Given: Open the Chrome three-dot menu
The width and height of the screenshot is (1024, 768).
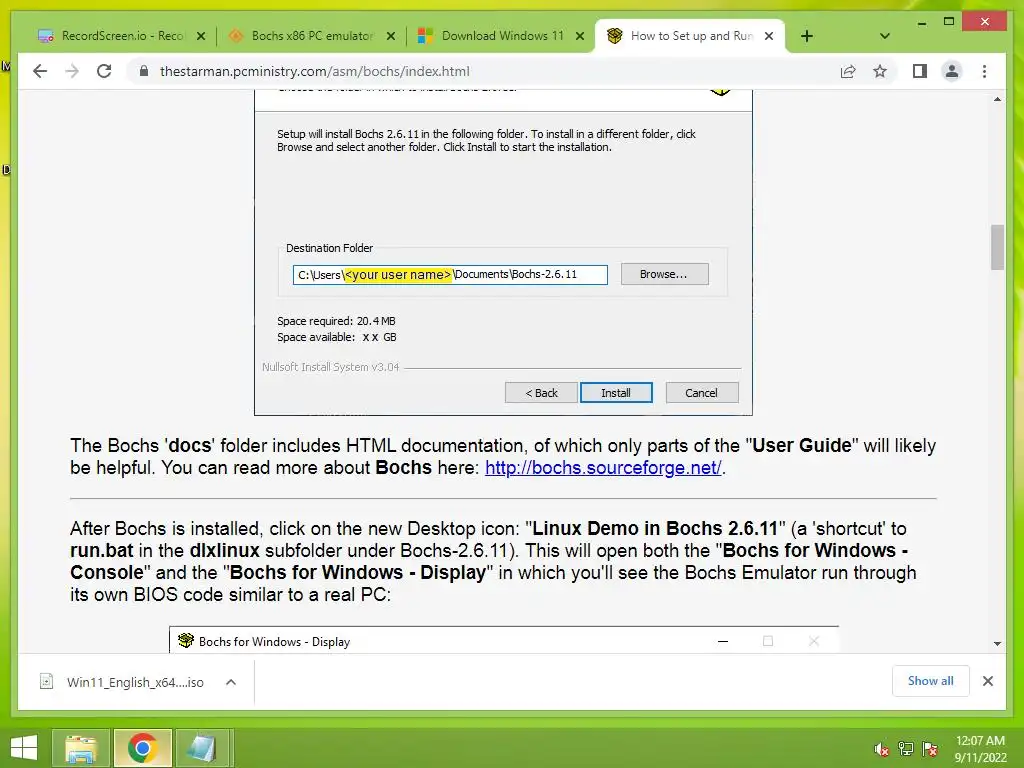Looking at the screenshot, I should pos(984,71).
